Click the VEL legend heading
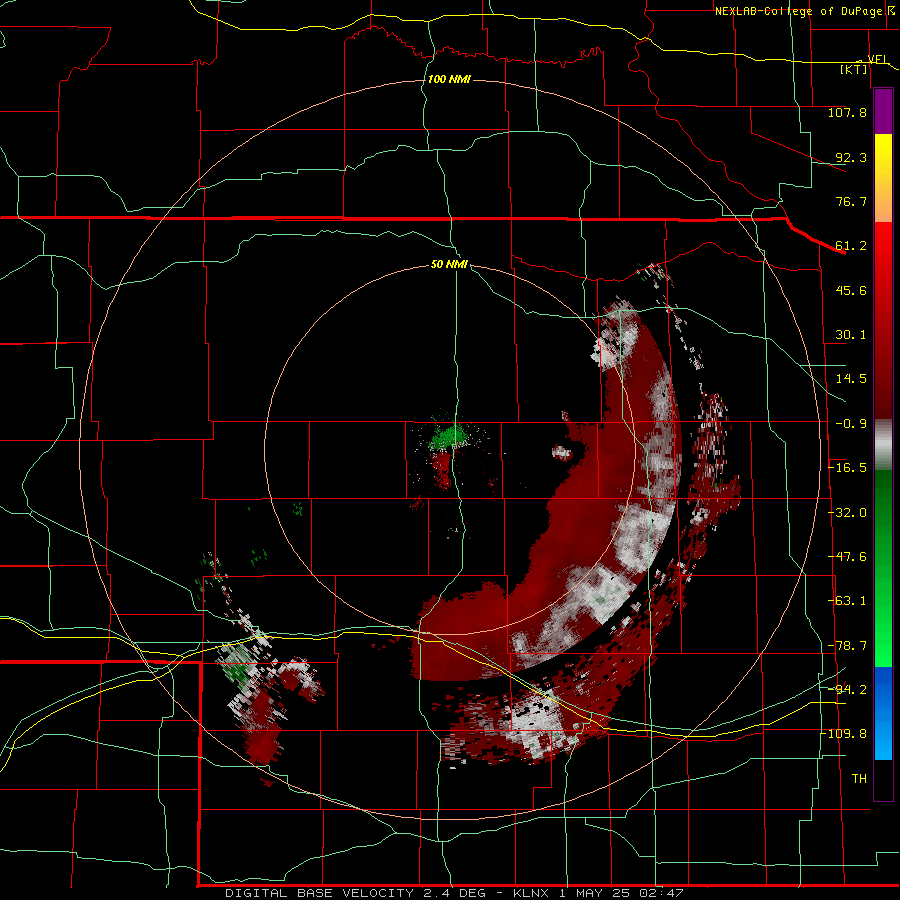The width and height of the screenshot is (900, 900). [x=878, y=59]
